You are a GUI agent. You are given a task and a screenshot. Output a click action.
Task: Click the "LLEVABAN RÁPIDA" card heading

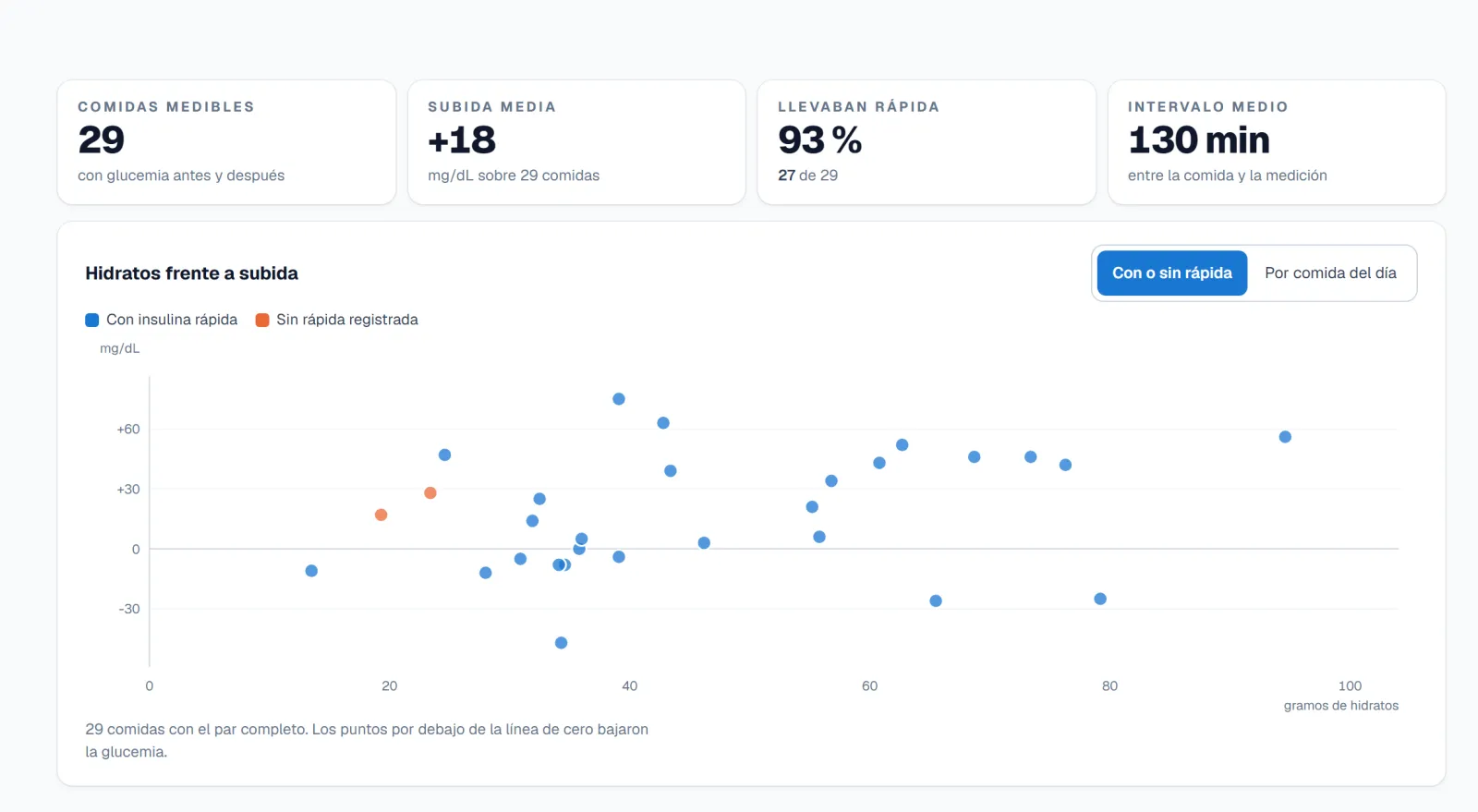[859, 107]
